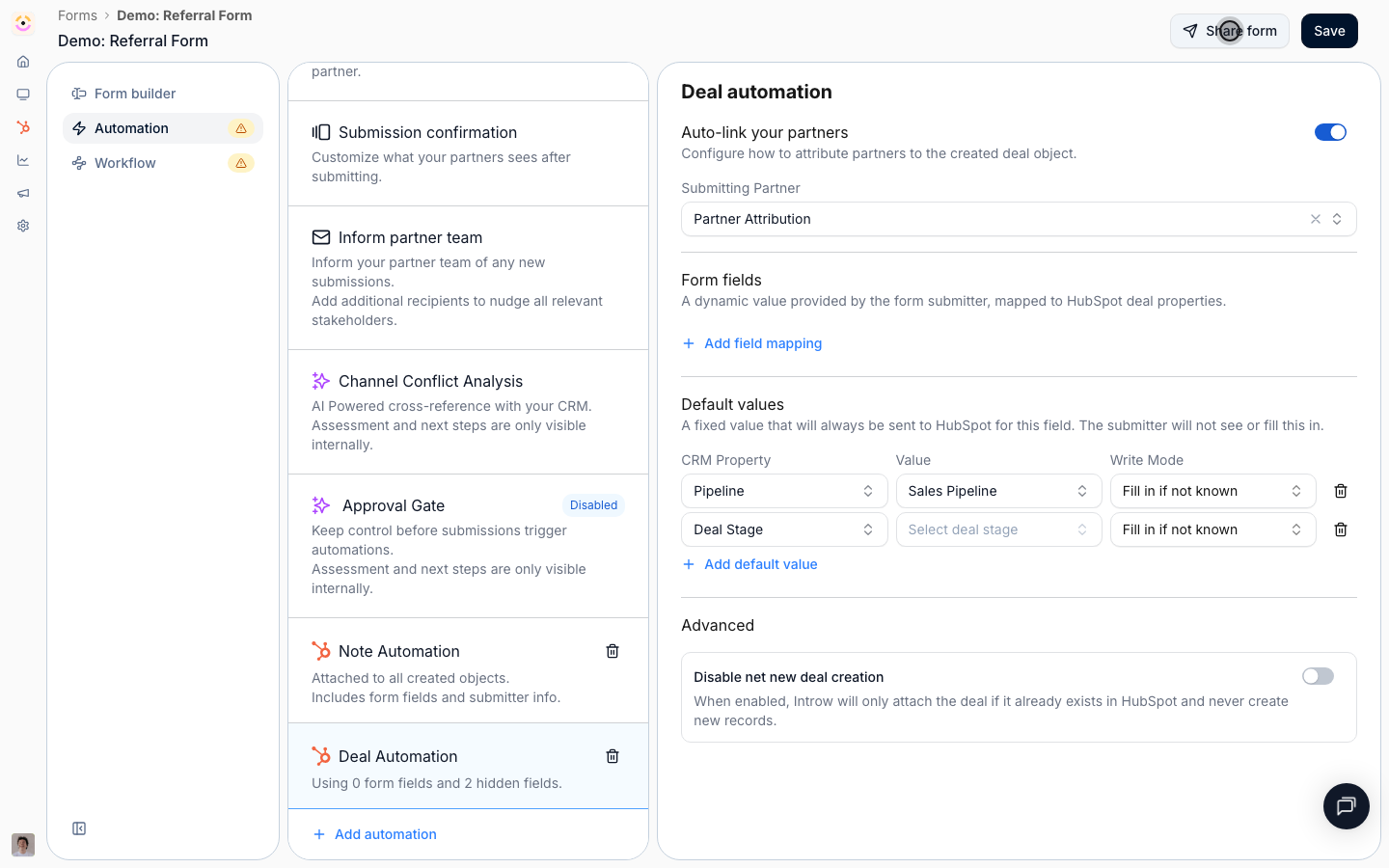
Task: Click the Share form button
Action: [x=1230, y=31]
